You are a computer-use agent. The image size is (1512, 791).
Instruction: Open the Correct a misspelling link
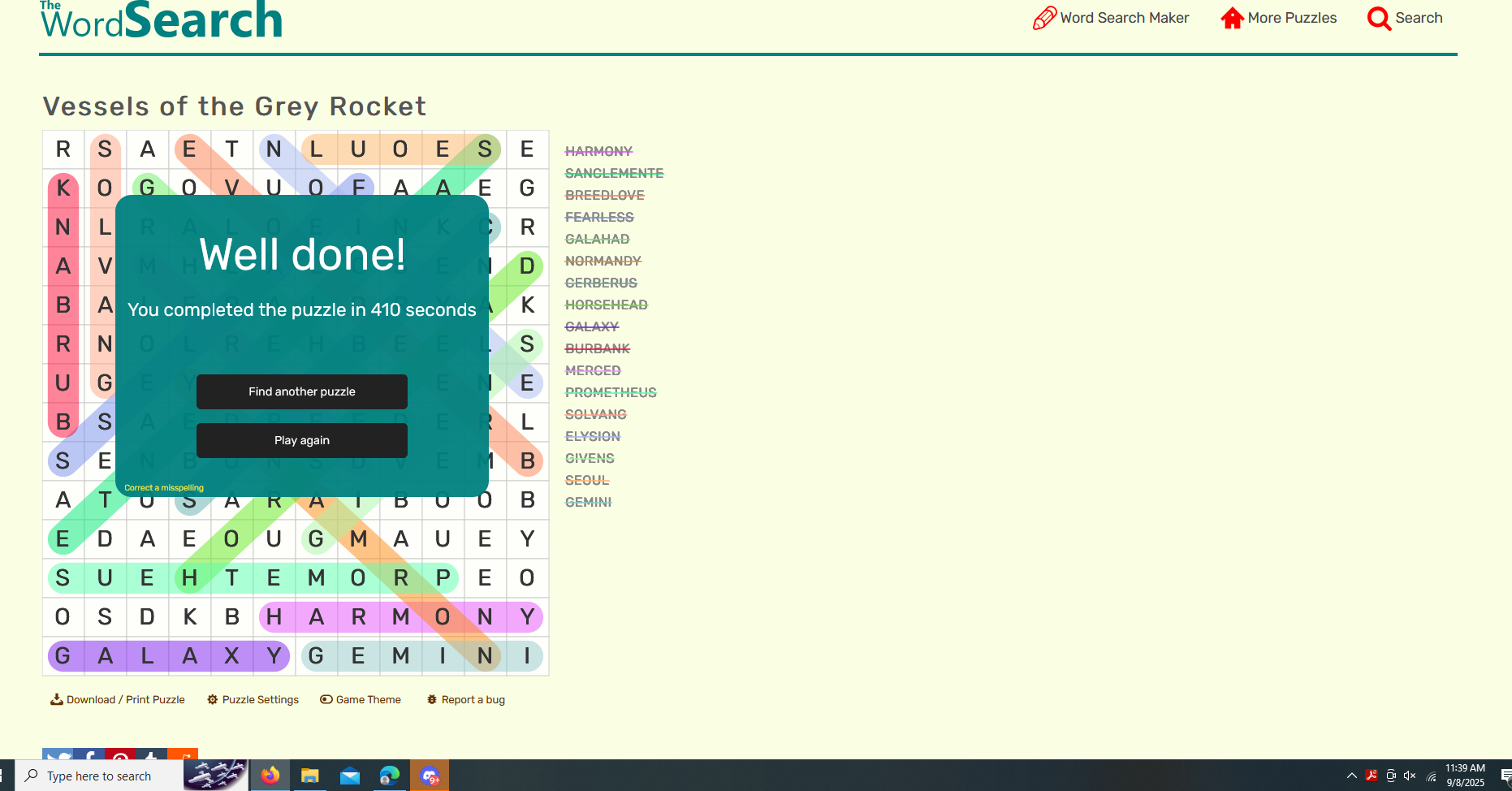point(164,488)
